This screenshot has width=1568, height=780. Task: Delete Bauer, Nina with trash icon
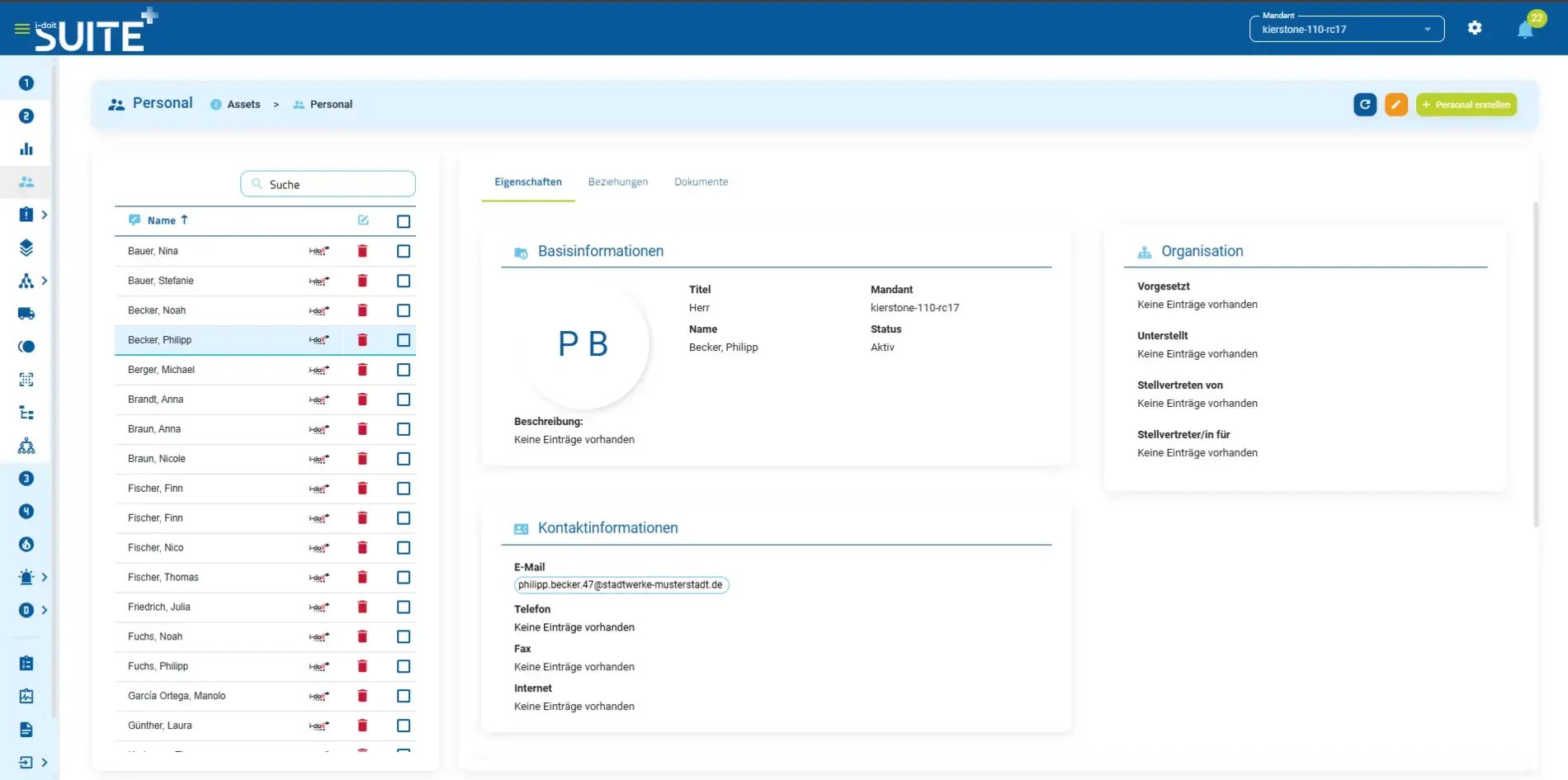click(x=362, y=251)
